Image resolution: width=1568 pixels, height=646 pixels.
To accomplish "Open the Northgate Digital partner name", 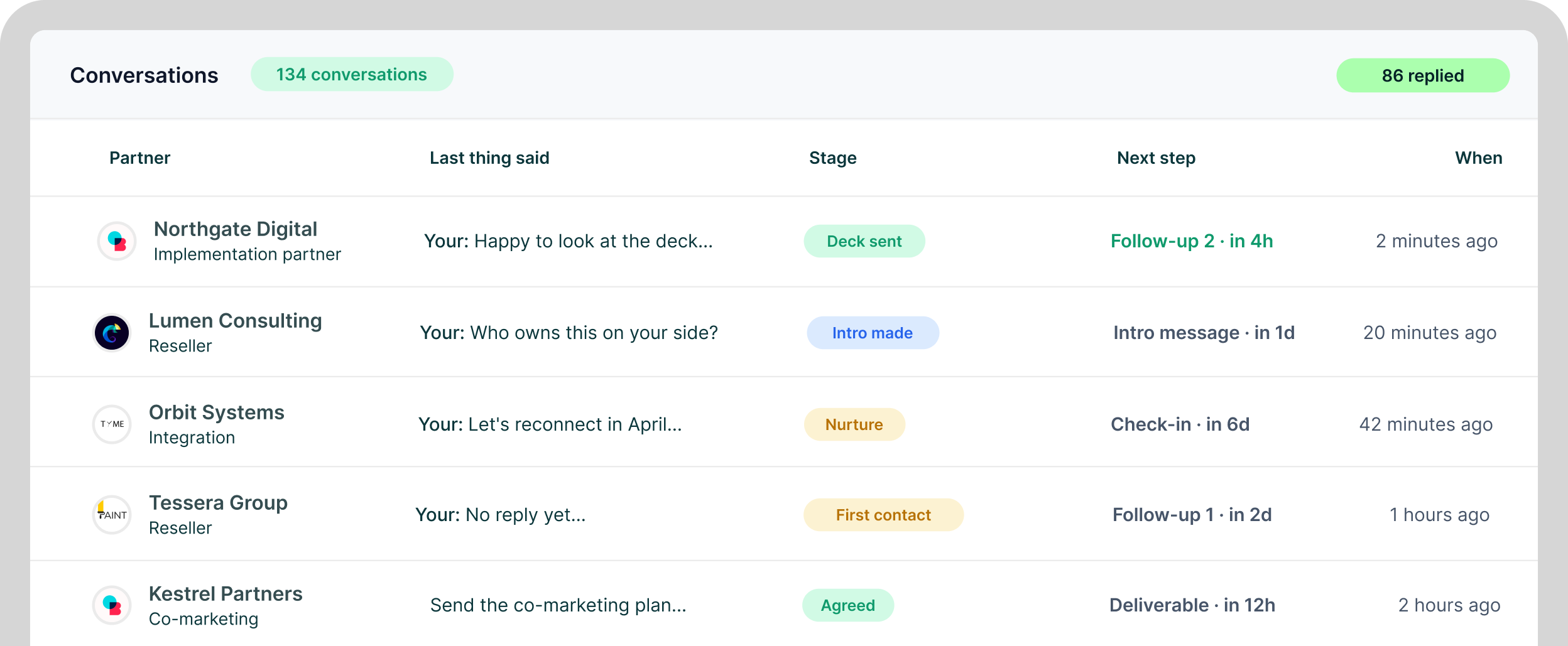I will (x=236, y=229).
